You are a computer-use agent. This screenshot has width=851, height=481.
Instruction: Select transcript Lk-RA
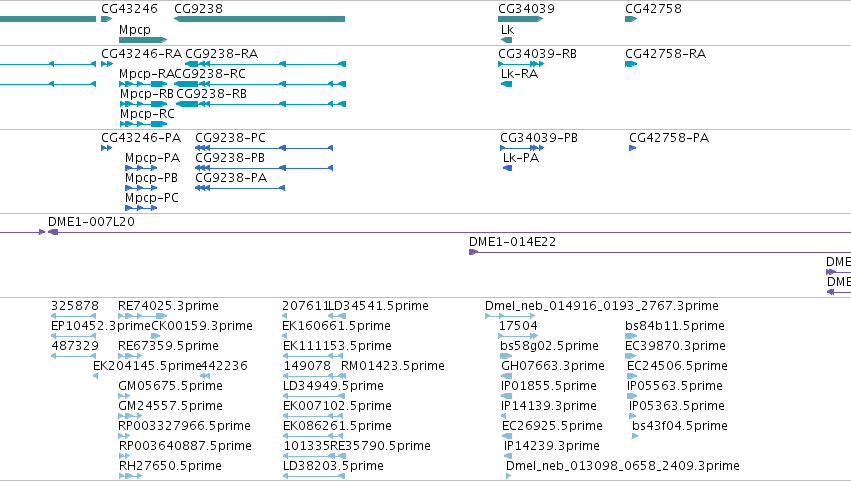tap(519, 74)
